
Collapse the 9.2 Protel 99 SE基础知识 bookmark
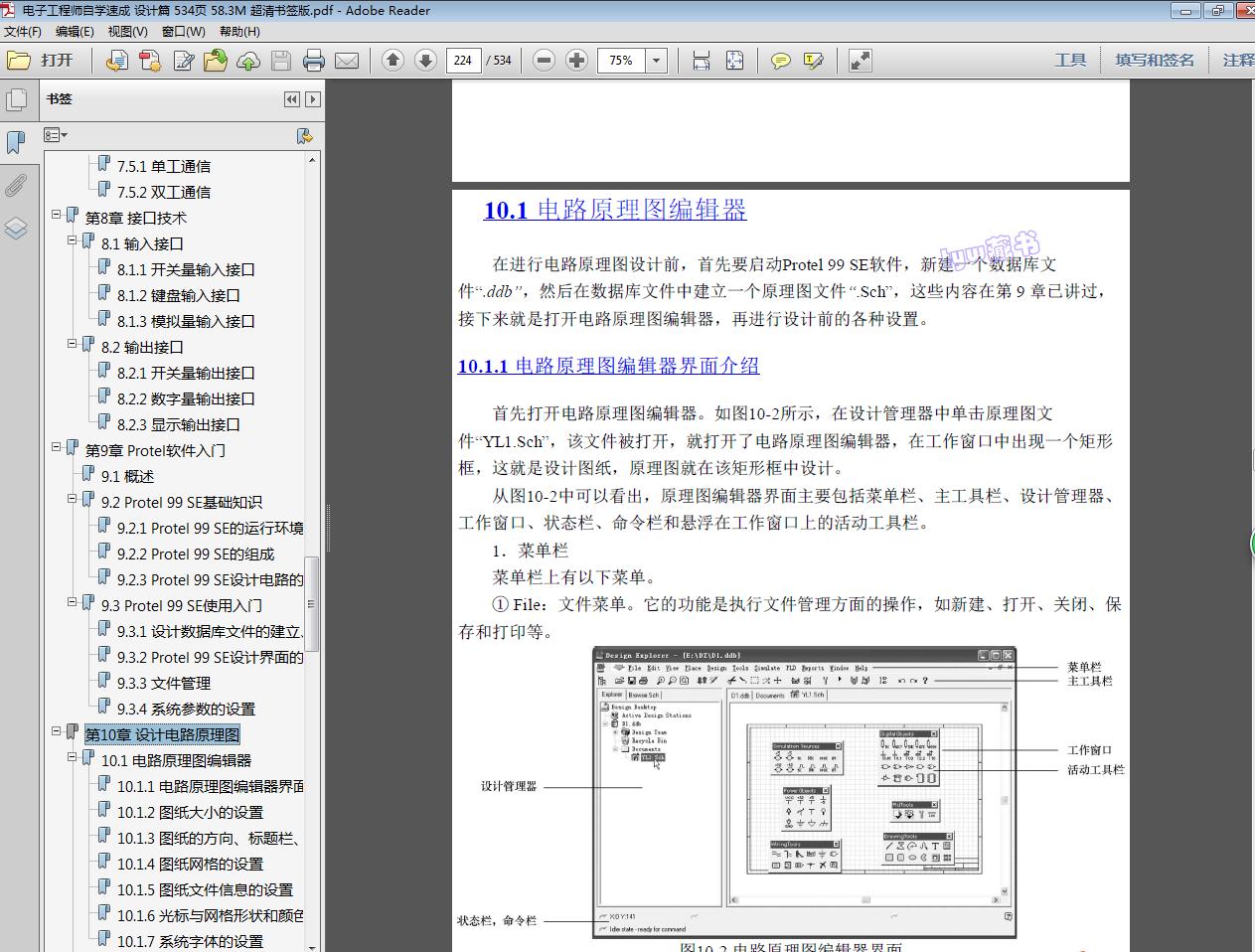coord(73,499)
